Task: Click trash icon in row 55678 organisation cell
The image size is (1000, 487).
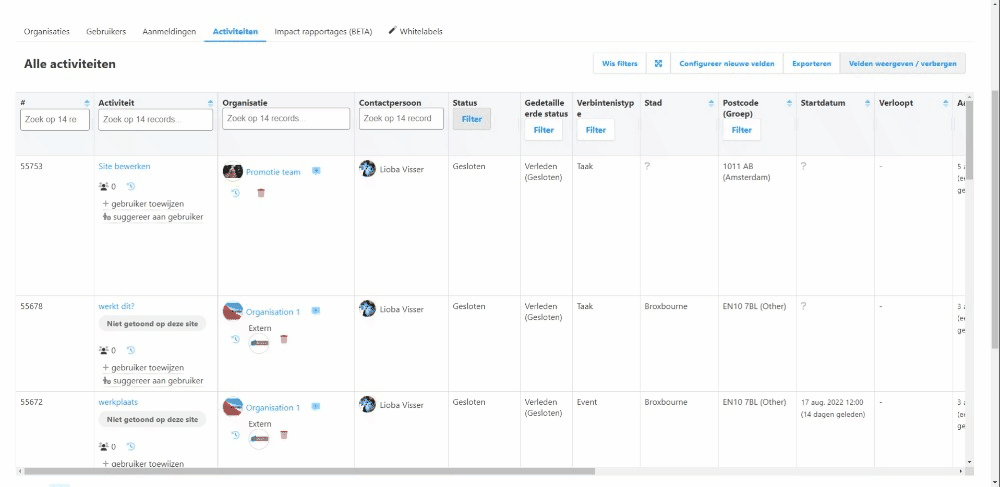Action: [x=284, y=339]
